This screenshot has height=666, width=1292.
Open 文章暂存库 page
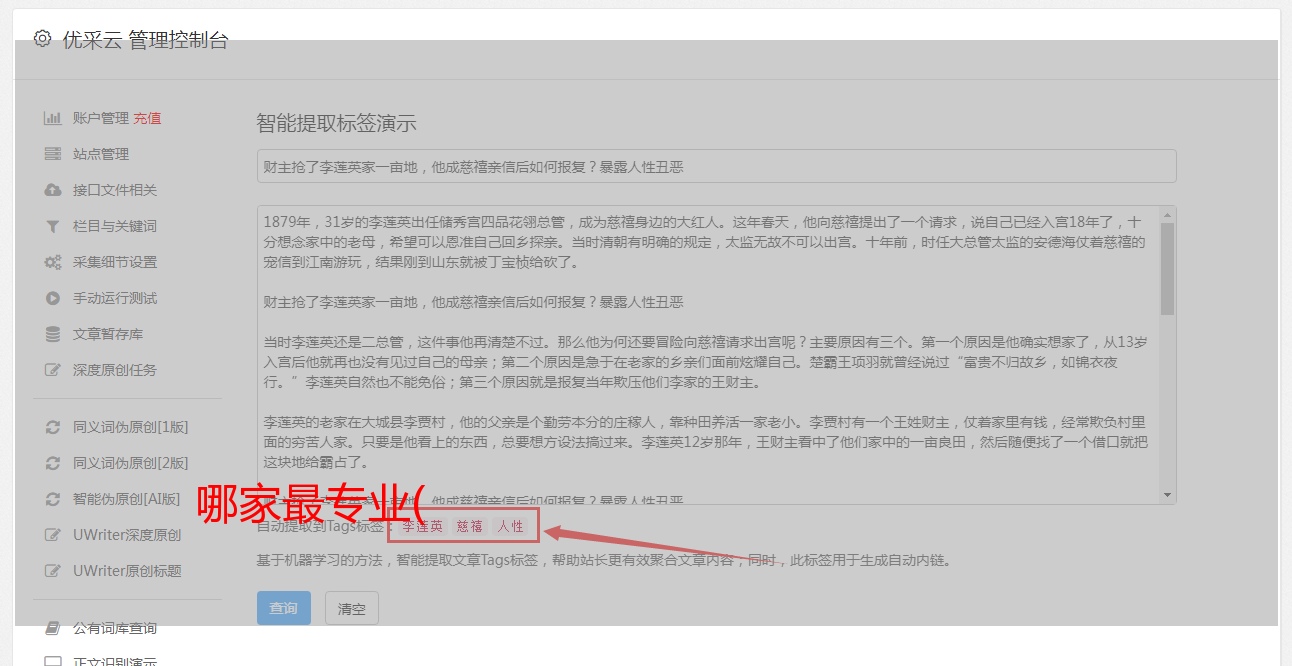pyautogui.click(x=108, y=334)
